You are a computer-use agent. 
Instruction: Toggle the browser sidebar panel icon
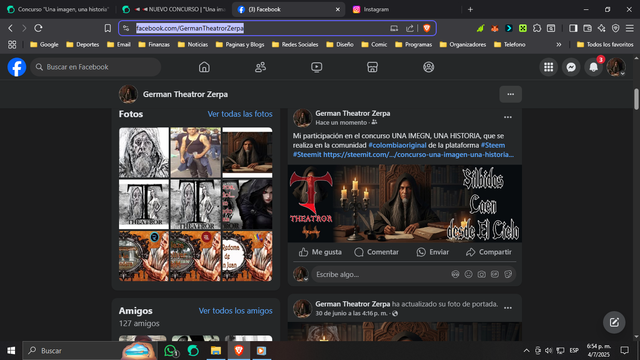pos(573,28)
